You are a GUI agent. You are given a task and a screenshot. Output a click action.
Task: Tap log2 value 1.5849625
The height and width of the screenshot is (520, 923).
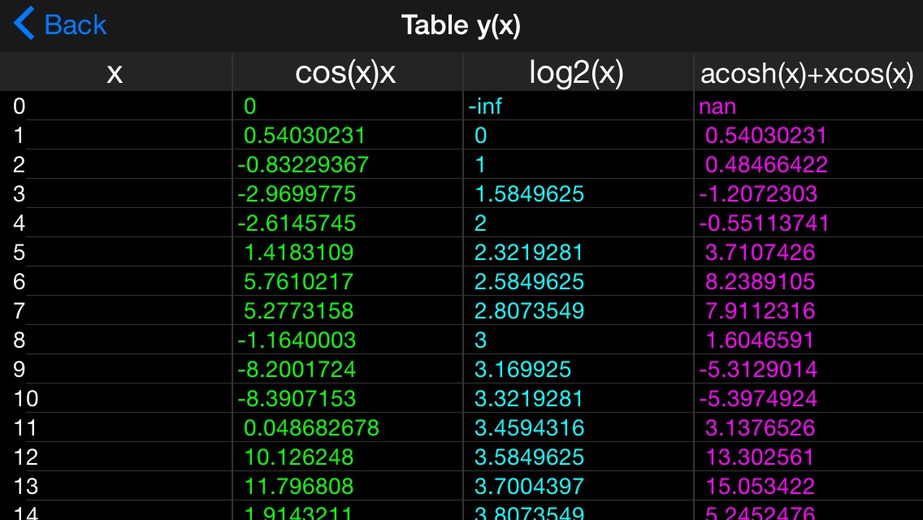click(529, 194)
